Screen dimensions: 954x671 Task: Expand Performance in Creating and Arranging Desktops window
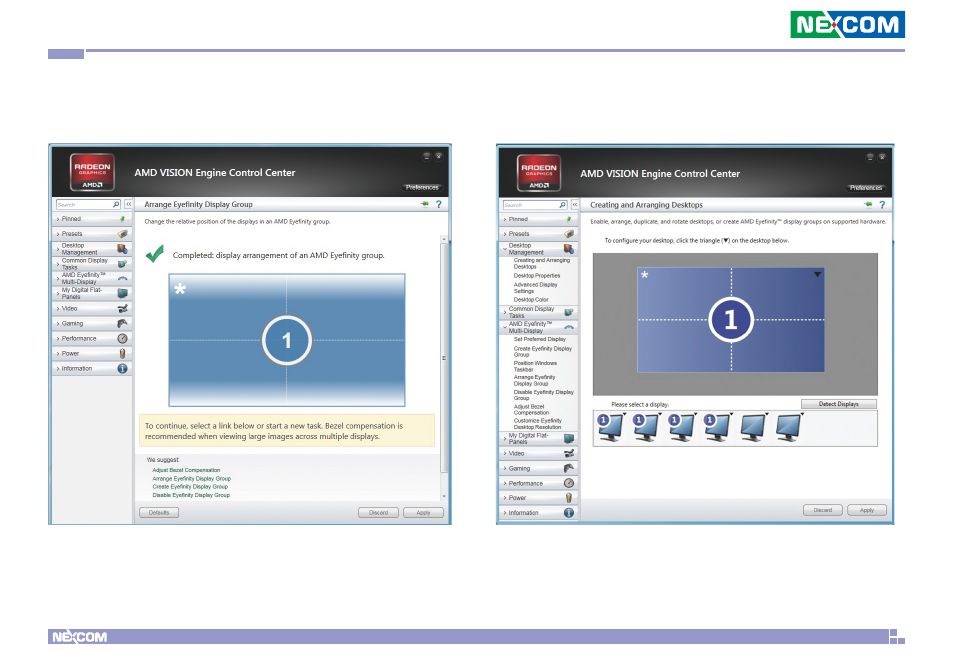[x=538, y=483]
